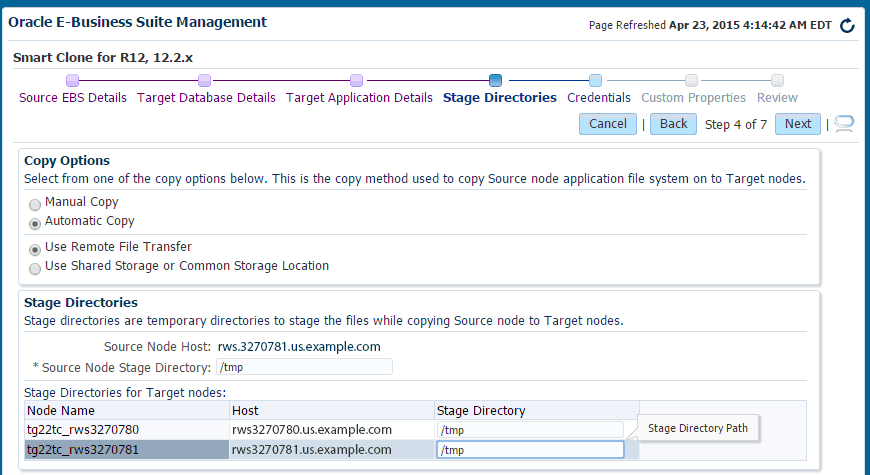
Task: Click stage directory field for rws3270780 host
Action: pyautogui.click(x=530, y=430)
